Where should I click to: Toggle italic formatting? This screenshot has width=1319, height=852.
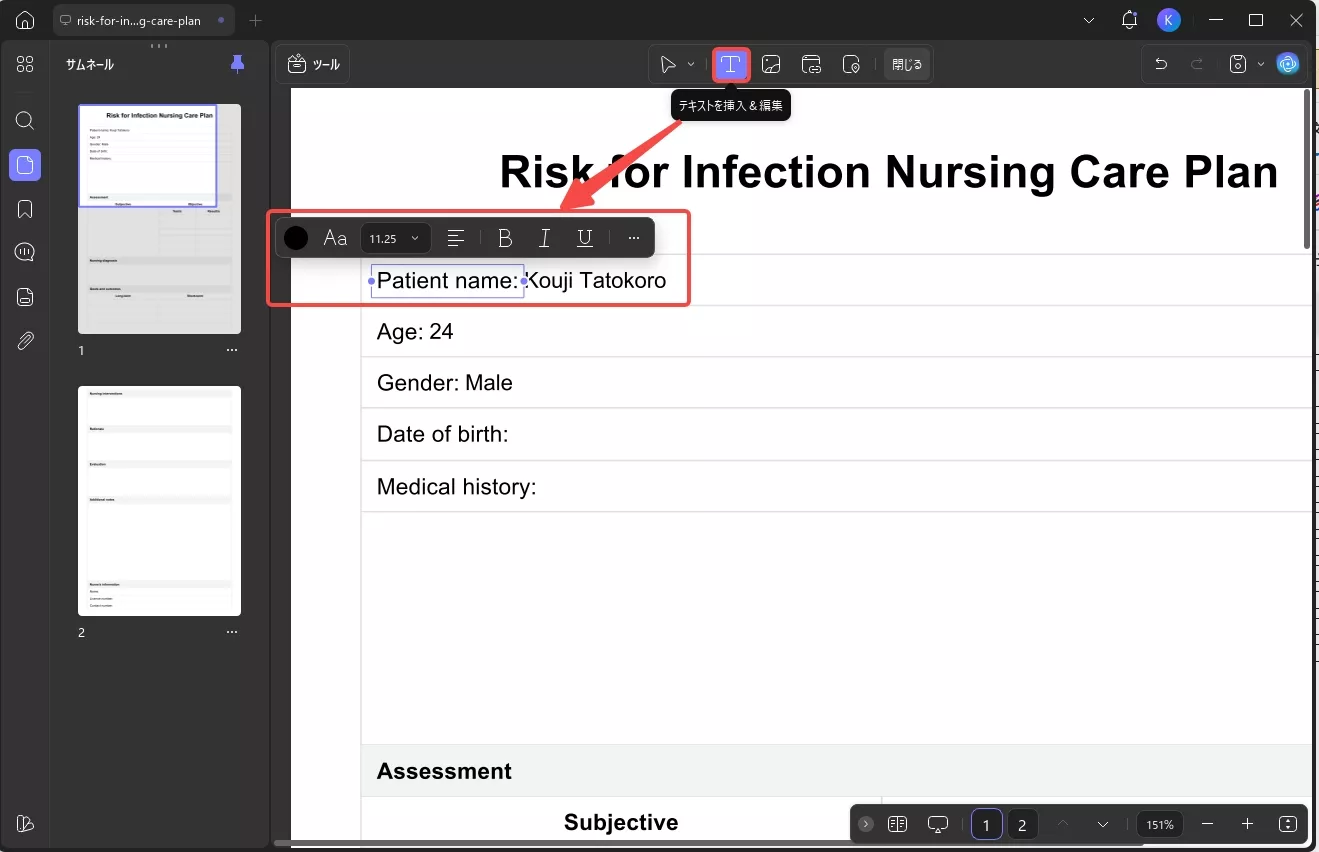[545, 238]
